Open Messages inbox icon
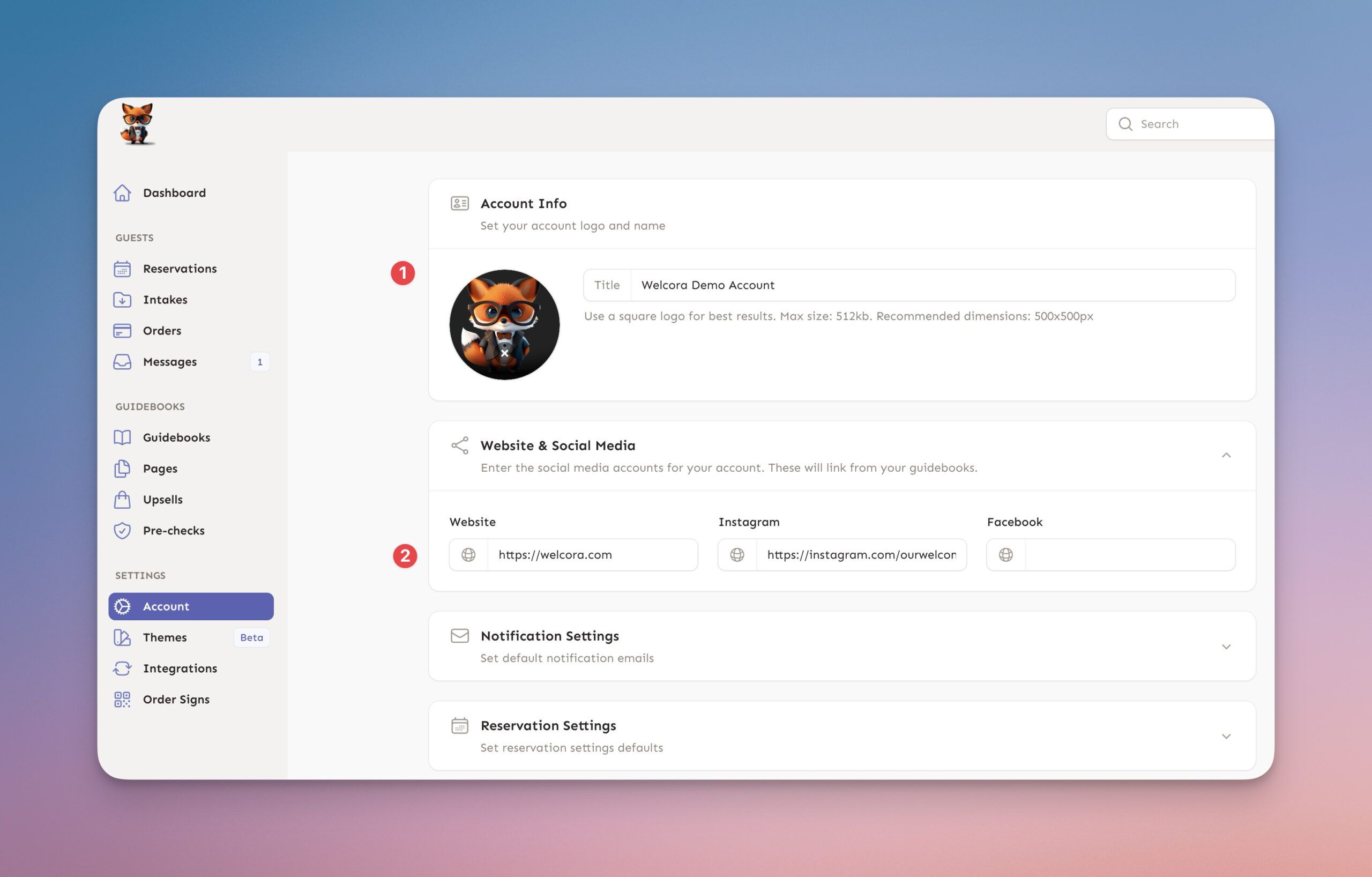The image size is (1372, 877). pos(122,362)
